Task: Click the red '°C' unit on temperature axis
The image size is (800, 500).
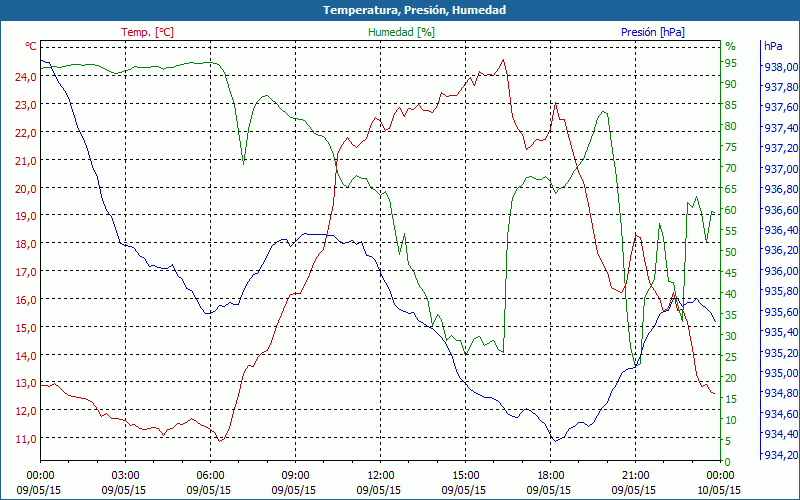Action: [31, 46]
